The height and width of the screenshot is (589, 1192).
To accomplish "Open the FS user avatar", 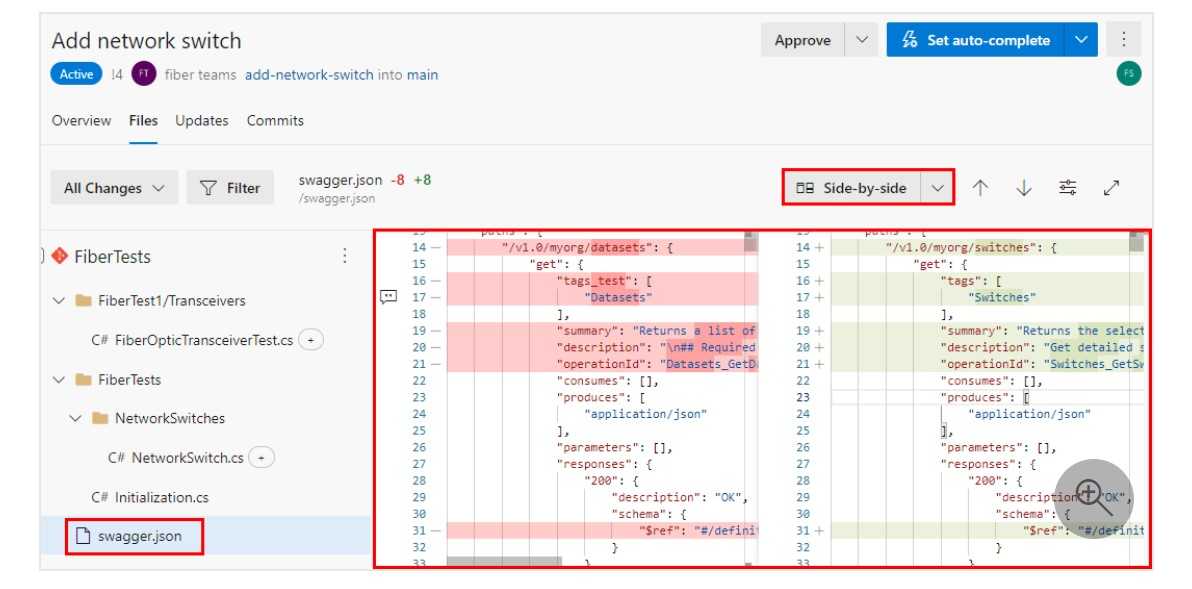I will click(x=1129, y=74).
